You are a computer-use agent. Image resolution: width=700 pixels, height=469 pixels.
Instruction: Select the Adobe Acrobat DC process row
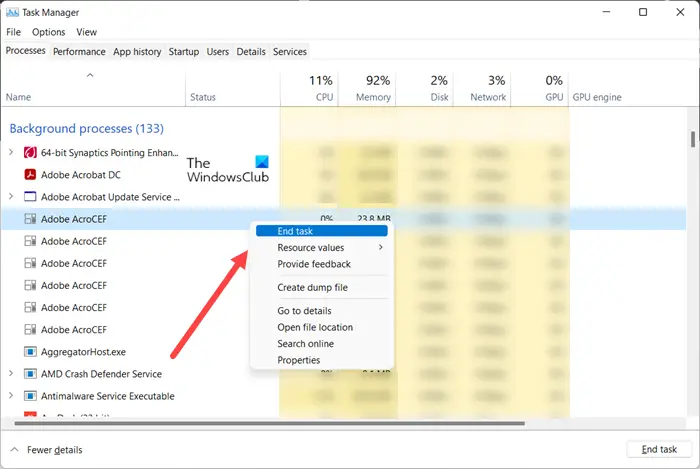click(344, 174)
